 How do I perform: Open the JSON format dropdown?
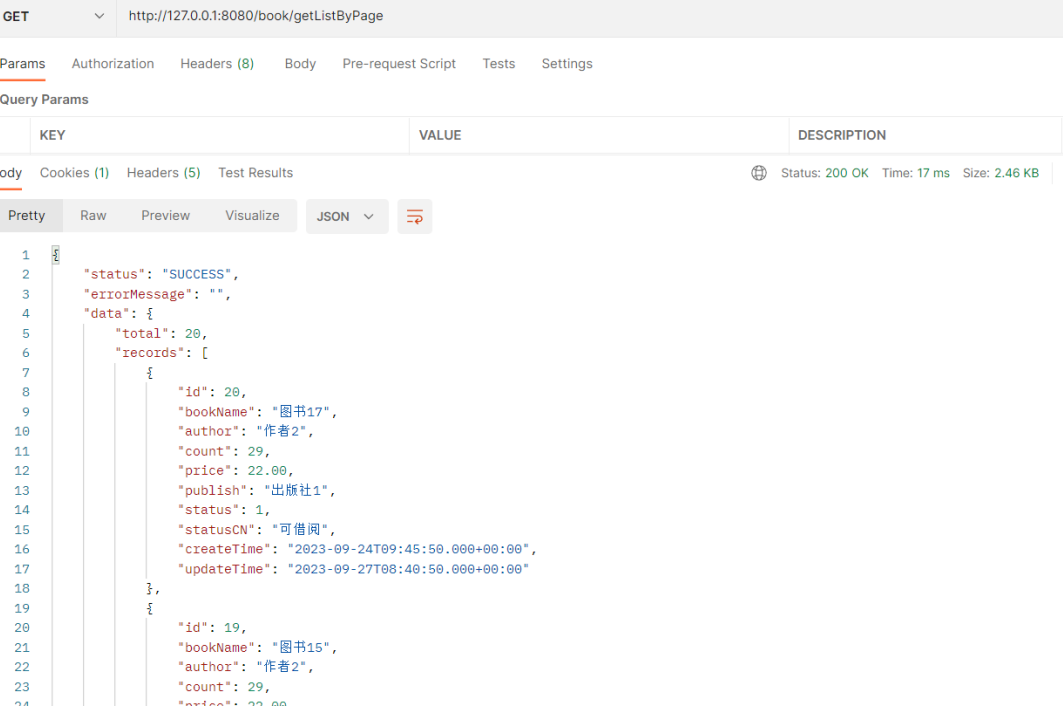click(x=346, y=216)
